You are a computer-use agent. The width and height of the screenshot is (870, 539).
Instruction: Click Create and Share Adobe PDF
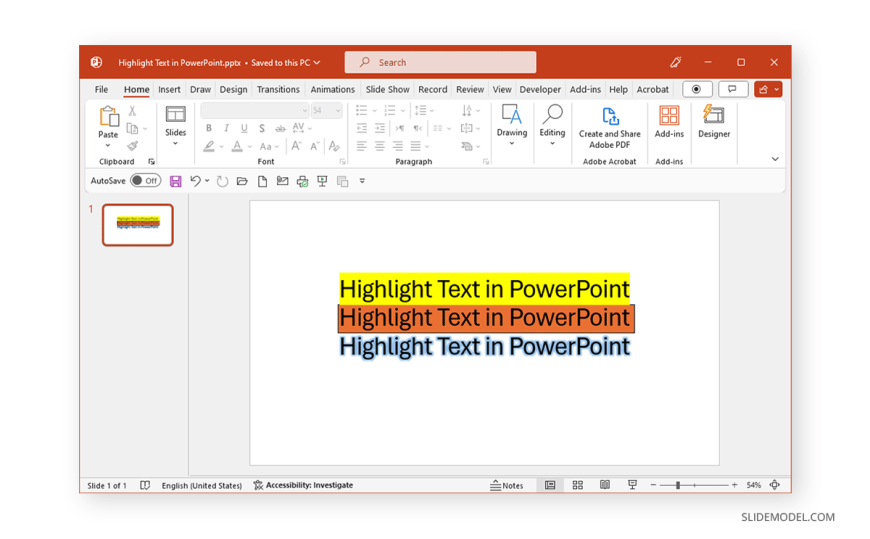click(609, 128)
